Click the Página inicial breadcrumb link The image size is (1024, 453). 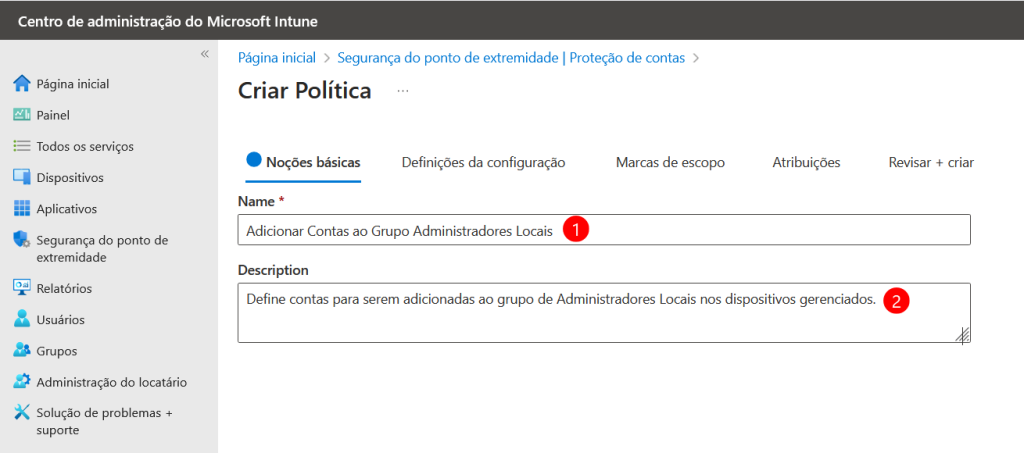[277, 57]
